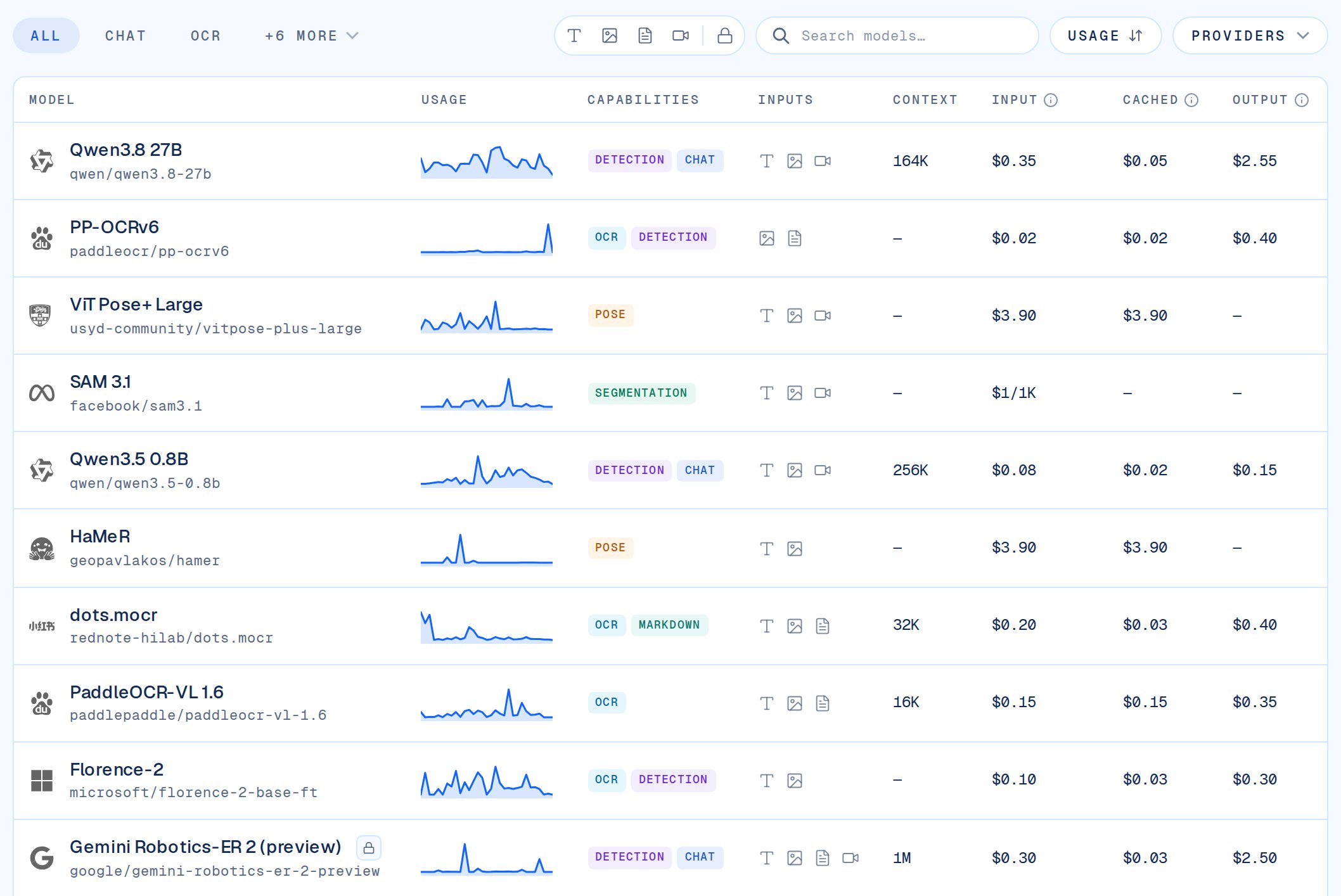The height and width of the screenshot is (896, 1341).
Task: Open the PROVIDERS dropdown
Action: (x=1250, y=35)
